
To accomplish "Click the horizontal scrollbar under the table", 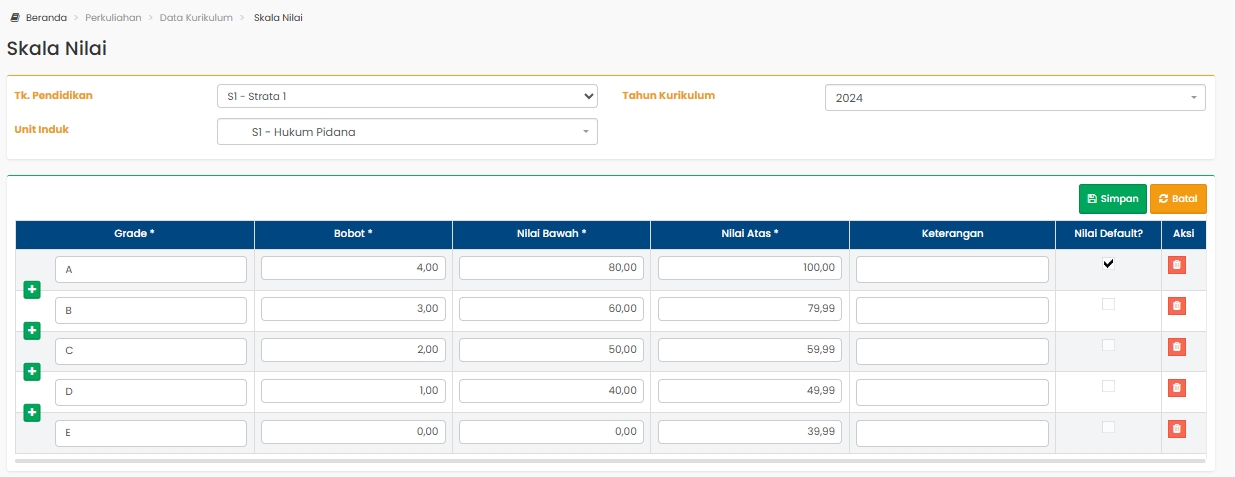I will pos(610,461).
